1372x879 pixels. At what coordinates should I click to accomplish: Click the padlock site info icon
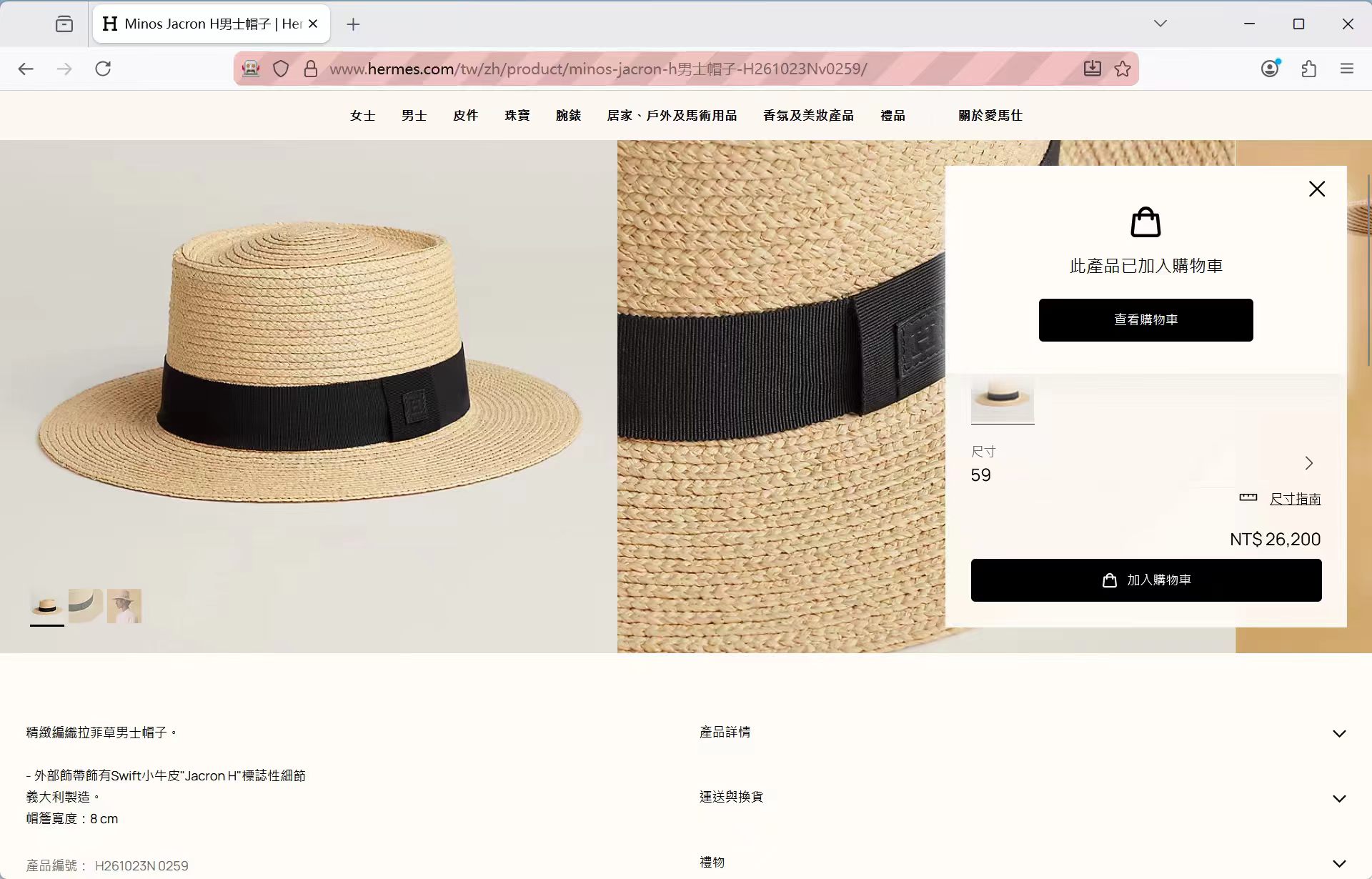310,69
